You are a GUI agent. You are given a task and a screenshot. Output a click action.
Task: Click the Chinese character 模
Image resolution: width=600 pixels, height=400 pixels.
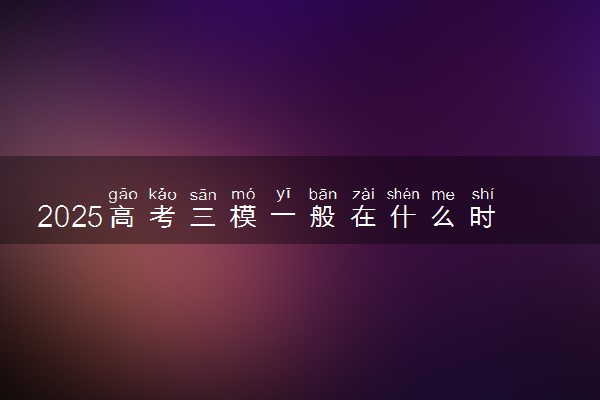coord(243,217)
